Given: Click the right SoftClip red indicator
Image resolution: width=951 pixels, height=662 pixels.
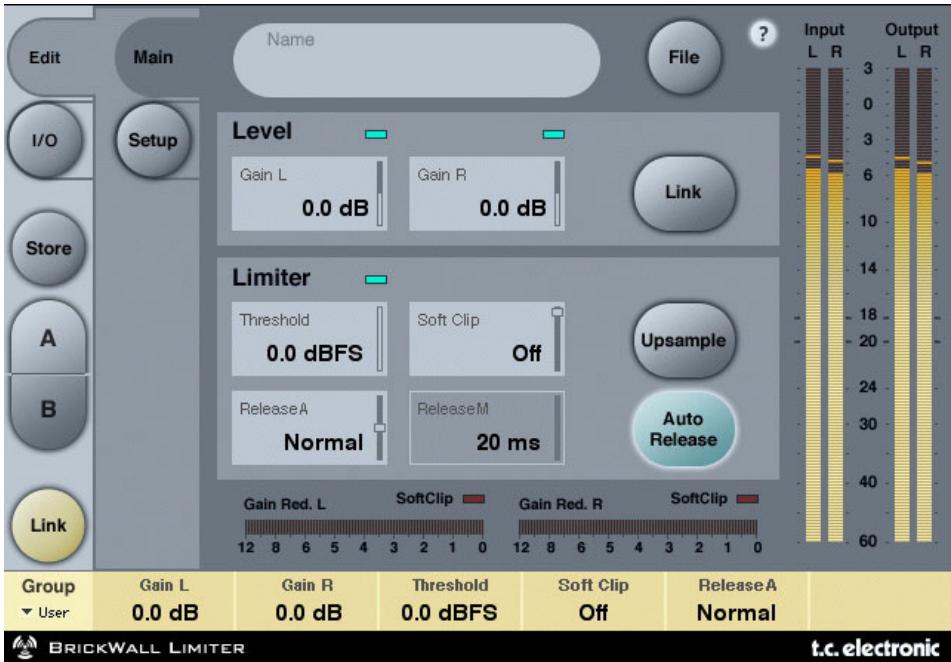Looking at the screenshot, I should tap(747, 499).
